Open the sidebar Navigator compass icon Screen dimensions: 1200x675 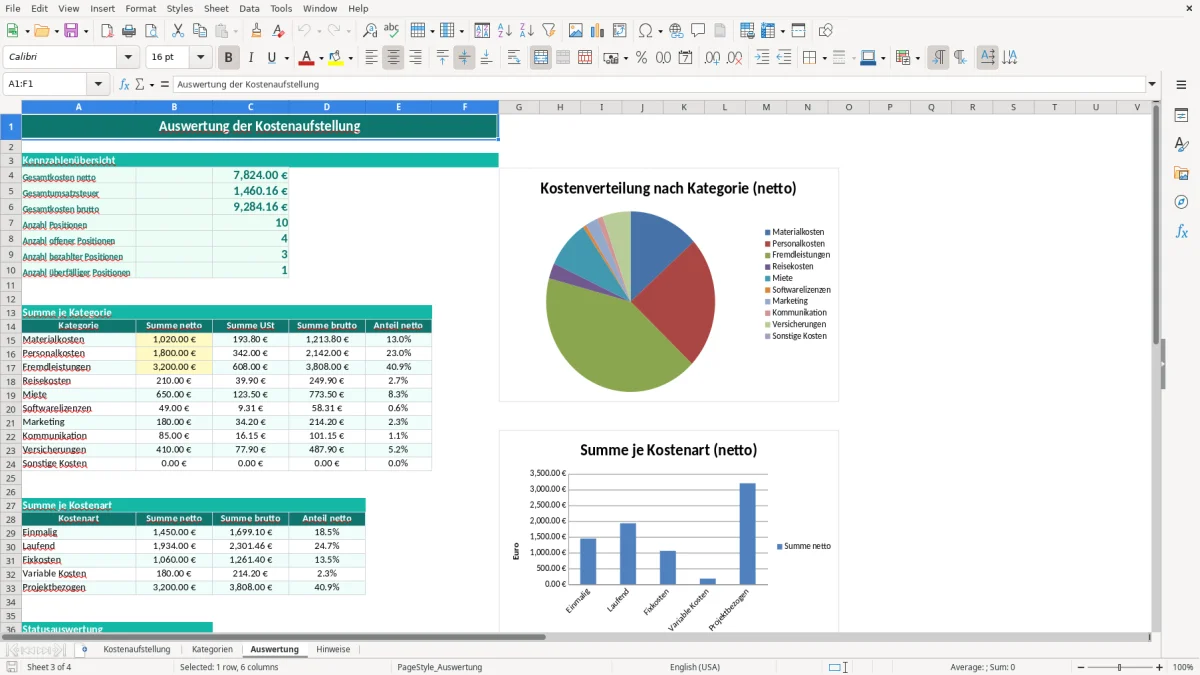pyautogui.click(x=1181, y=202)
